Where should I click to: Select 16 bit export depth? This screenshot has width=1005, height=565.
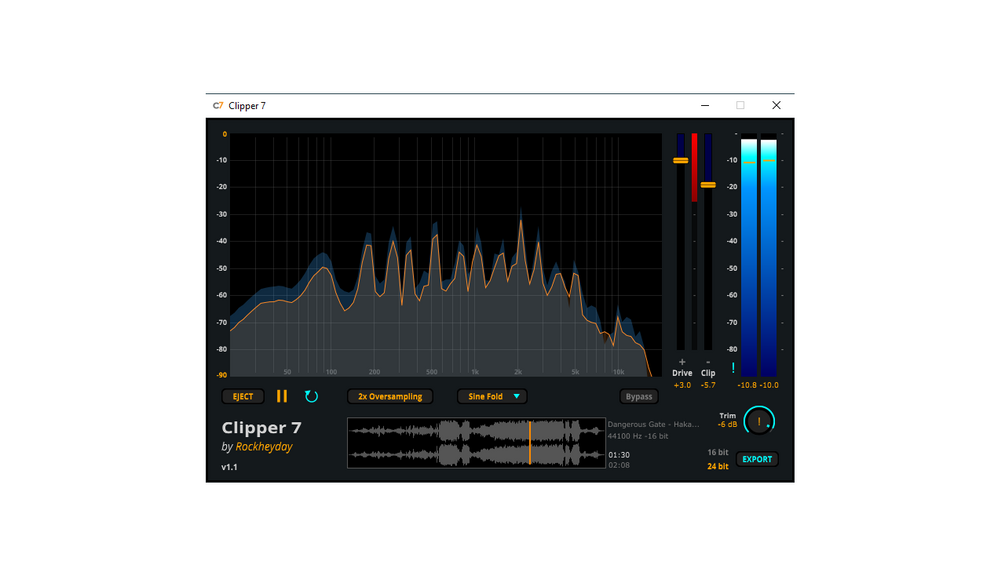pyautogui.click(x=717, y=452)
